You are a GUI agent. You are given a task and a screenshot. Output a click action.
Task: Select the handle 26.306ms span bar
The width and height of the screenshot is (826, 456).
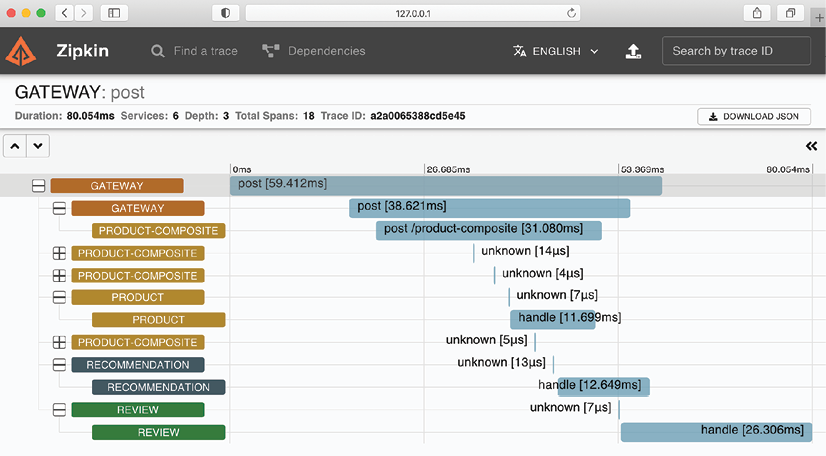716,432
